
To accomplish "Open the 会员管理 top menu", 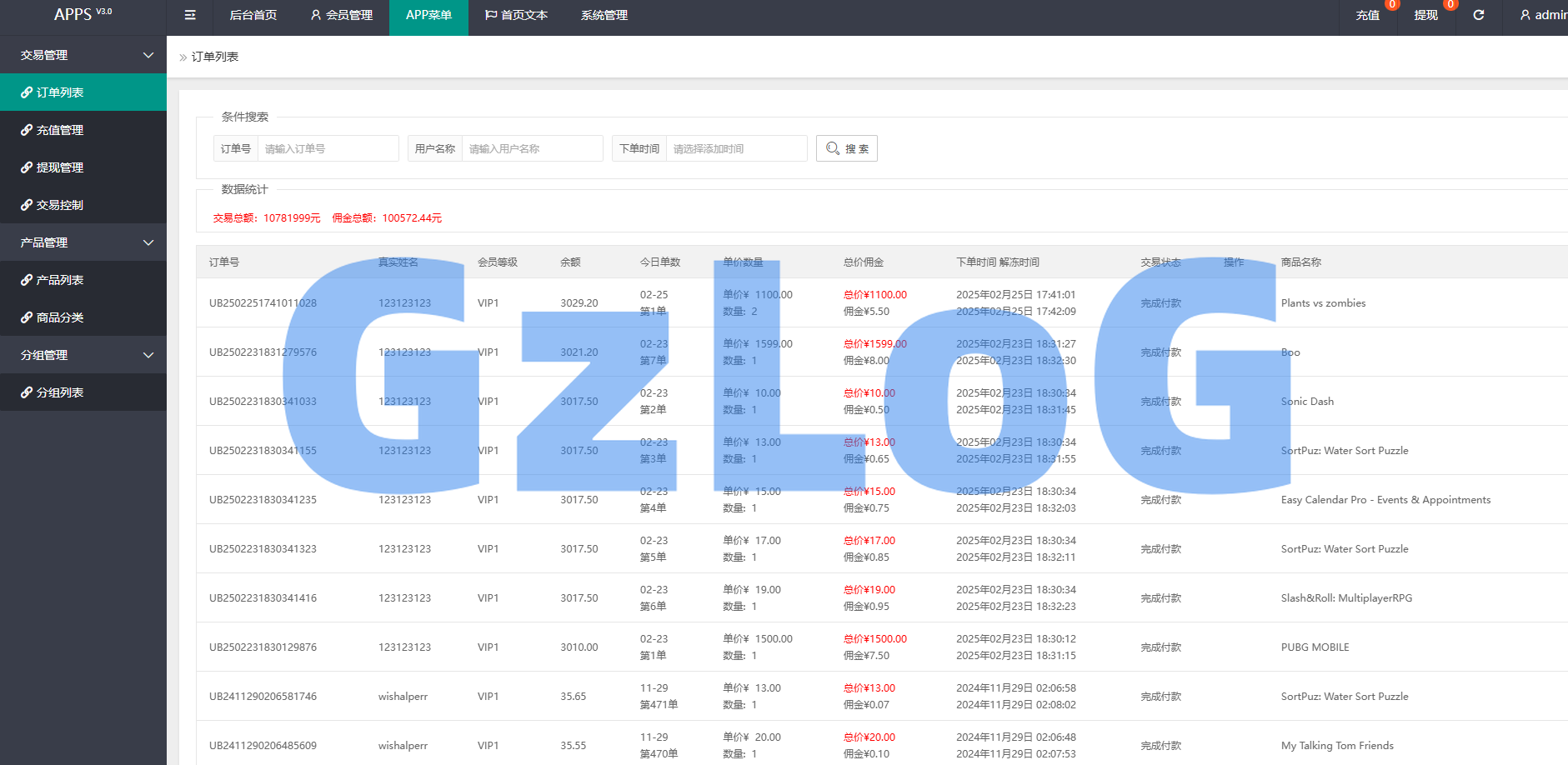I will pos(341,15).
